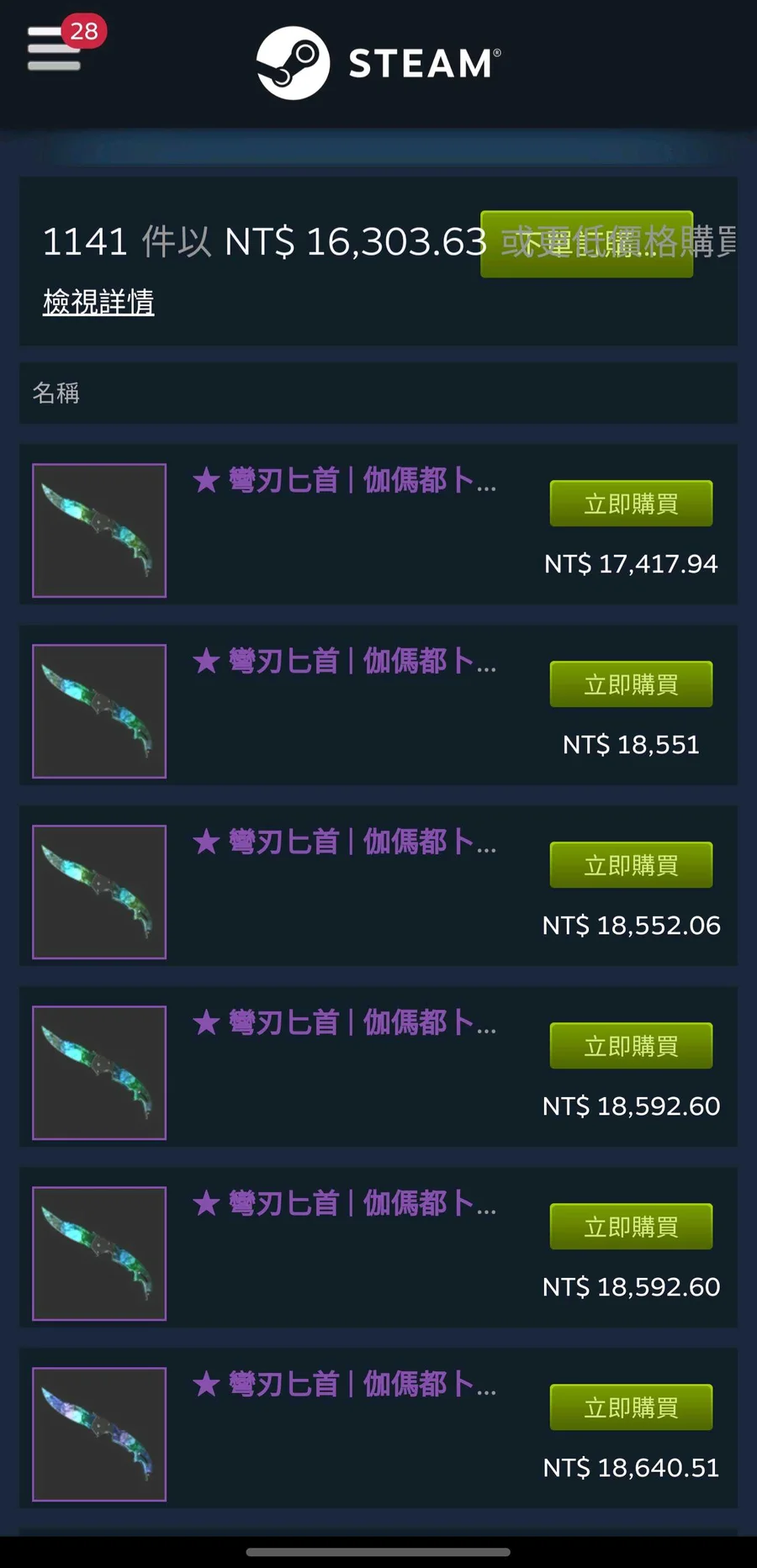Screen dimensions: 757x1568
Task: Buy now the NT$ 18,551 listing
Action: (x=631, y=684)
